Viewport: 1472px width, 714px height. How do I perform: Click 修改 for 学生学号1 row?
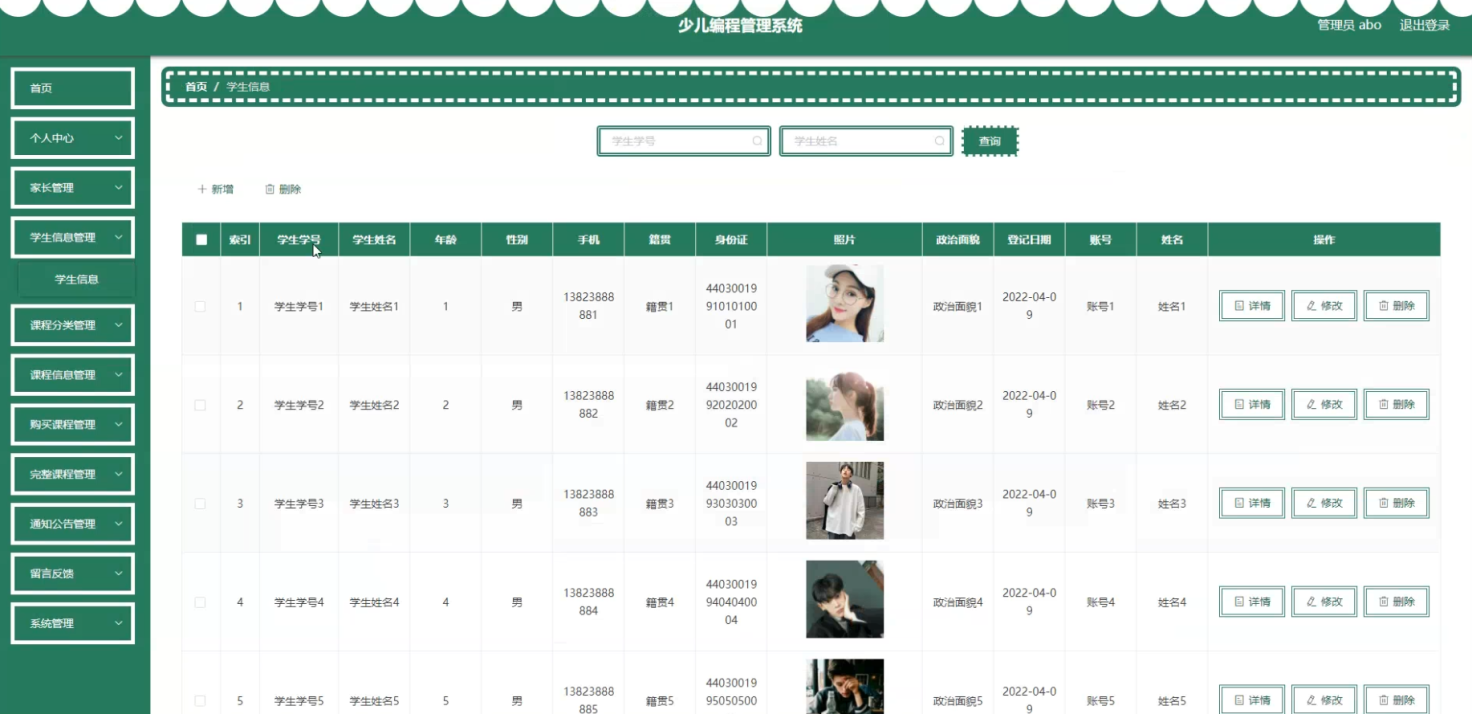coord(1324,306)
